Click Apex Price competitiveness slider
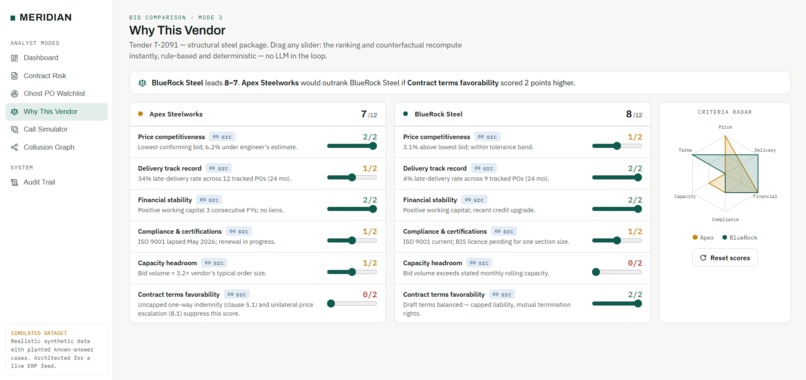This screenshot has width=806, height=380. point(352,146)
